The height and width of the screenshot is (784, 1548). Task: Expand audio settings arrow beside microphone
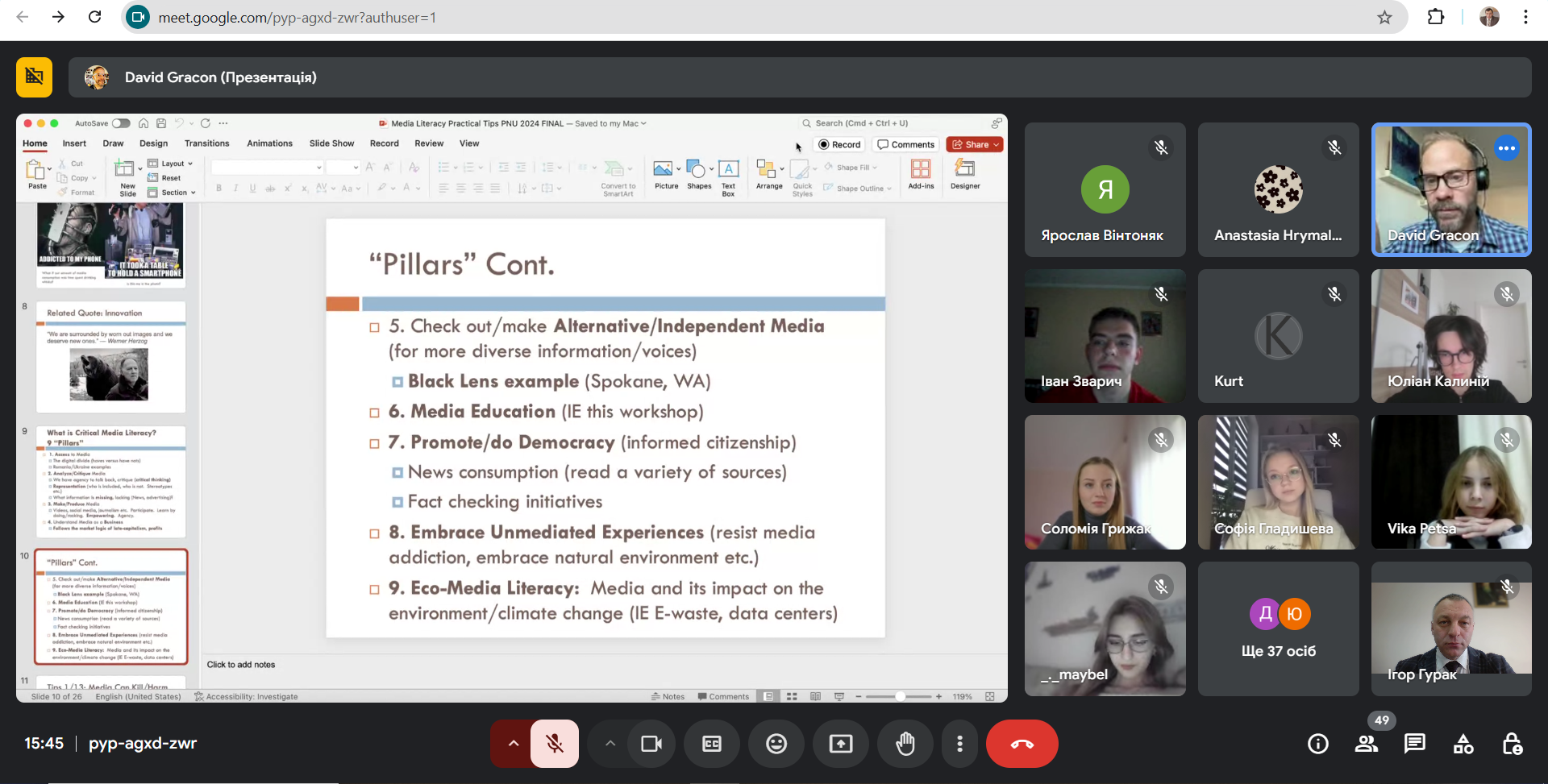513,744
